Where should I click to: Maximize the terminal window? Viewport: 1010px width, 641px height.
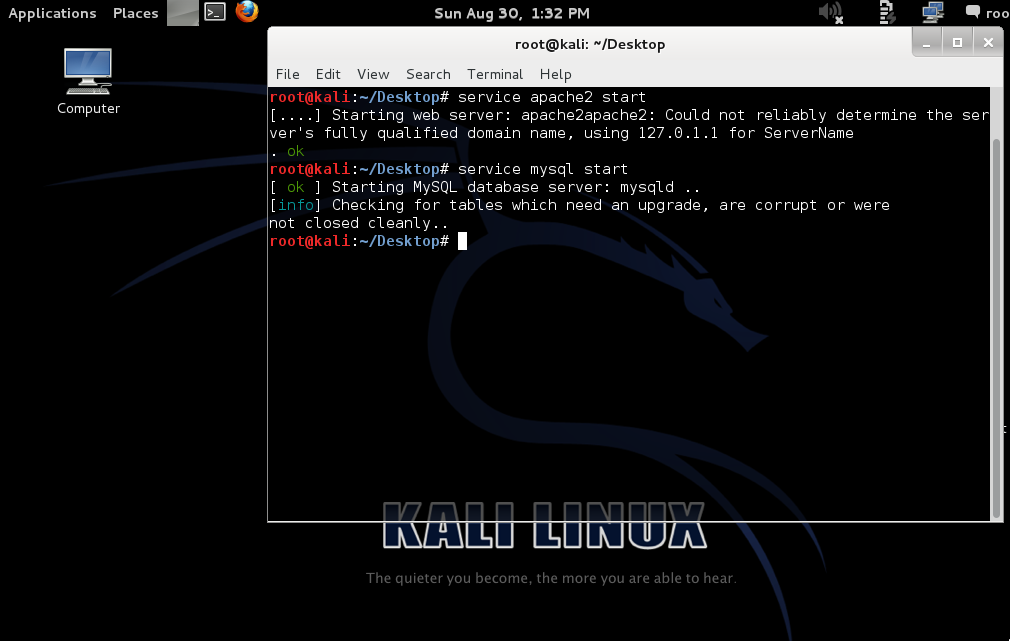957,43
